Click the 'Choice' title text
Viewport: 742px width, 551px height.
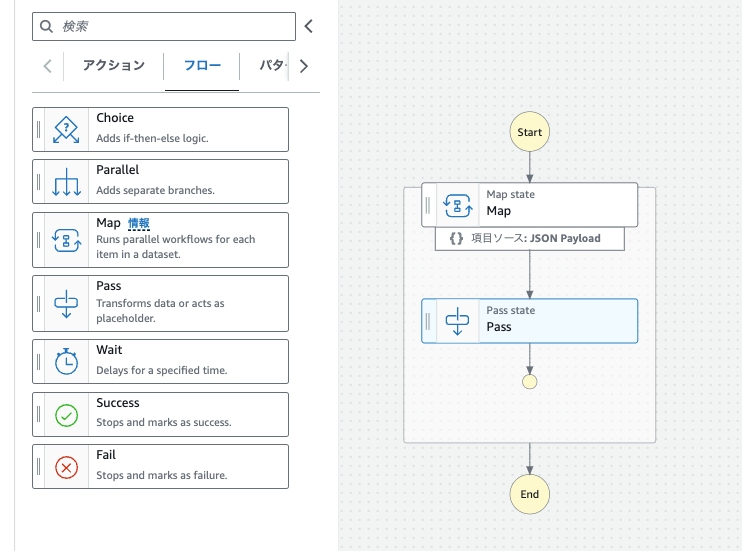coord(115,117)
